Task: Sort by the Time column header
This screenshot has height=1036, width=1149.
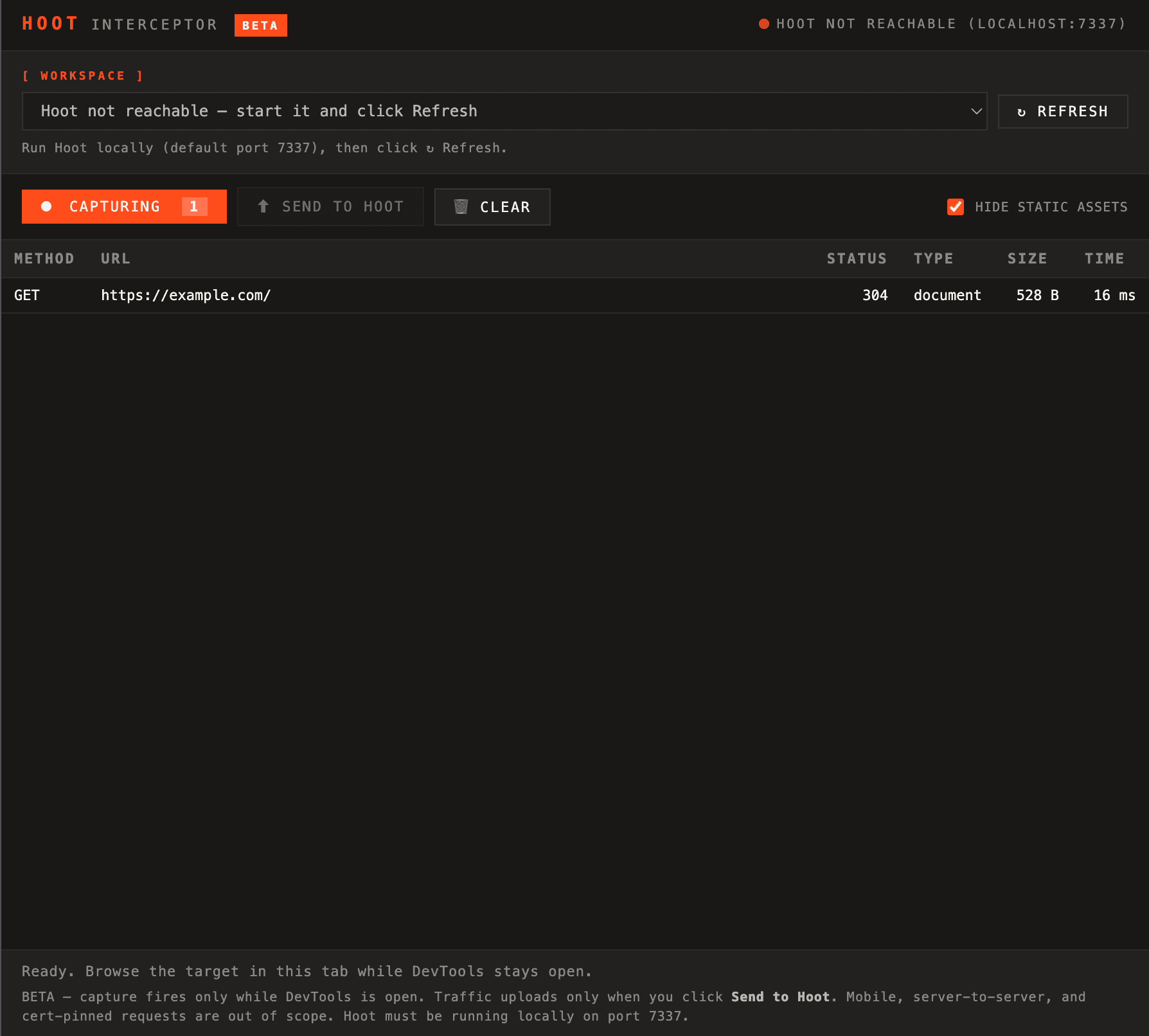Action: pos(1104,258)
